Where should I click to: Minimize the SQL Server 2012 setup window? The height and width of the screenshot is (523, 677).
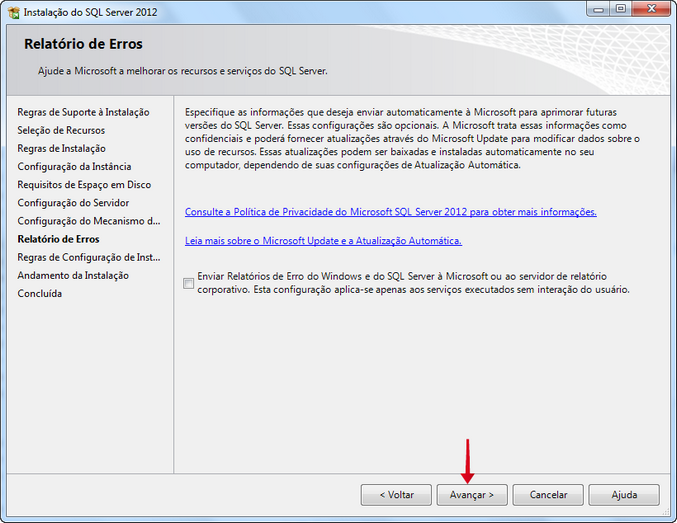[x=598, y=9]
